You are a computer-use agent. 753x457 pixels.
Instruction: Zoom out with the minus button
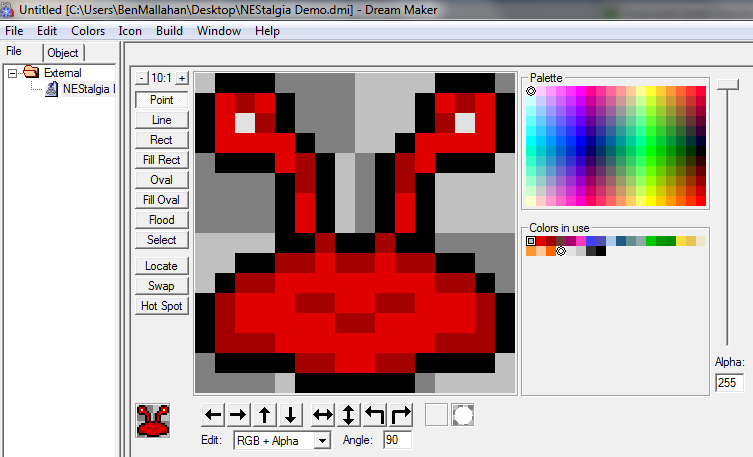tap(141, 78)
